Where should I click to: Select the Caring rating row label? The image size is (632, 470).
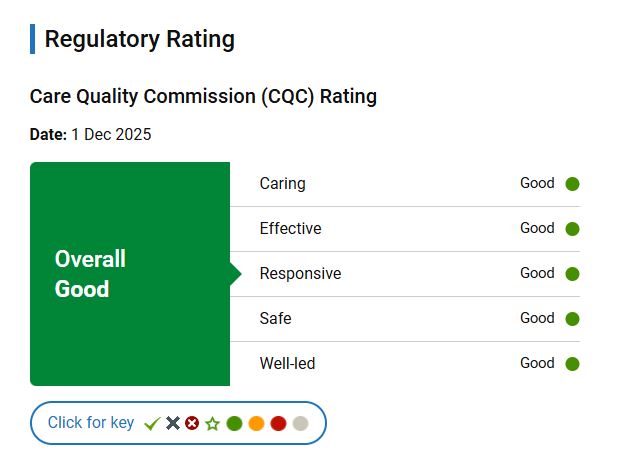click(x=282, y=184)
